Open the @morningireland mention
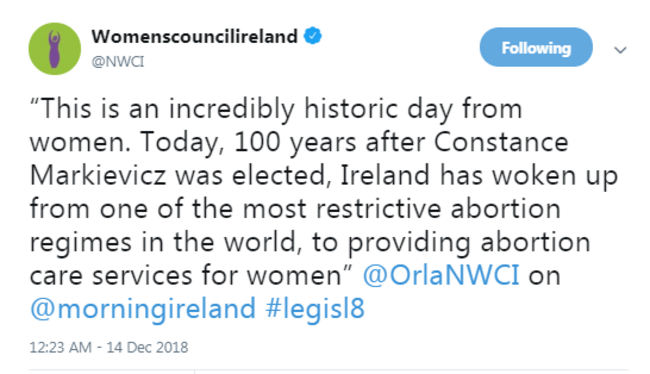This screenshot has height=374, width=650. point(143,309)
